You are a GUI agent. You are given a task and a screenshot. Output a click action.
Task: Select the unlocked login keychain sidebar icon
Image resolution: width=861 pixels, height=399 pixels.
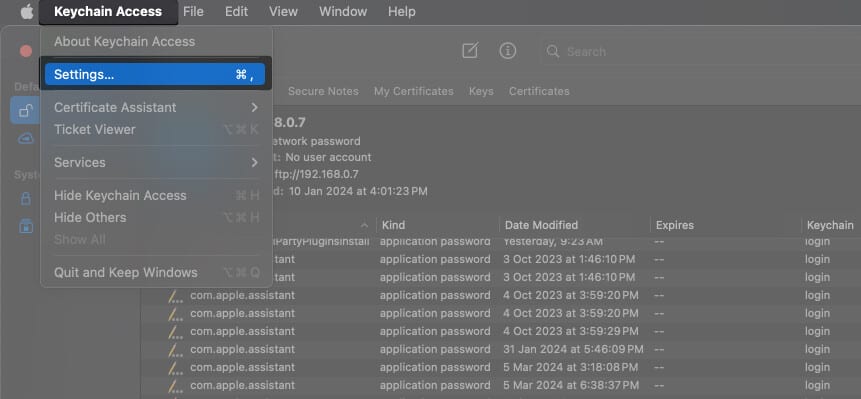[25, 111]
